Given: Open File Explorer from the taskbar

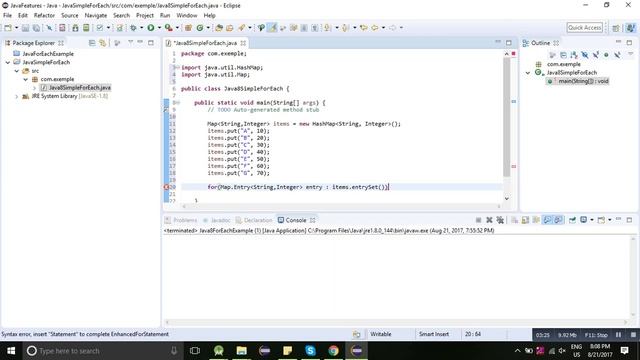Looking at the screenshot, I should [242, 351].
